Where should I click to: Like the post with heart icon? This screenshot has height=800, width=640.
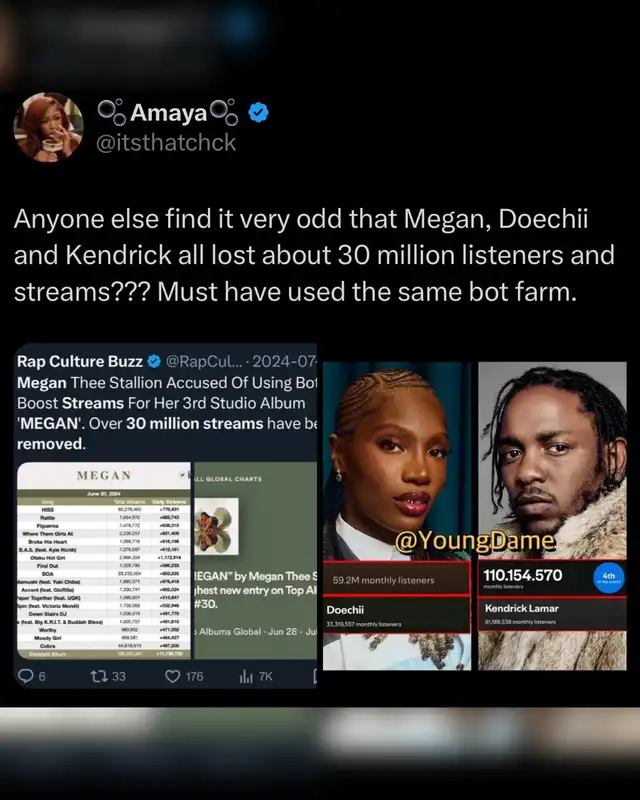tap(167, 677)
